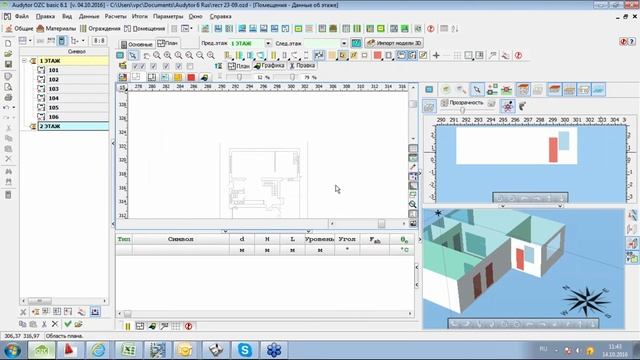Click the Символ column header in table
Viewport: 640px width, 360px height.
pos(181,239)
